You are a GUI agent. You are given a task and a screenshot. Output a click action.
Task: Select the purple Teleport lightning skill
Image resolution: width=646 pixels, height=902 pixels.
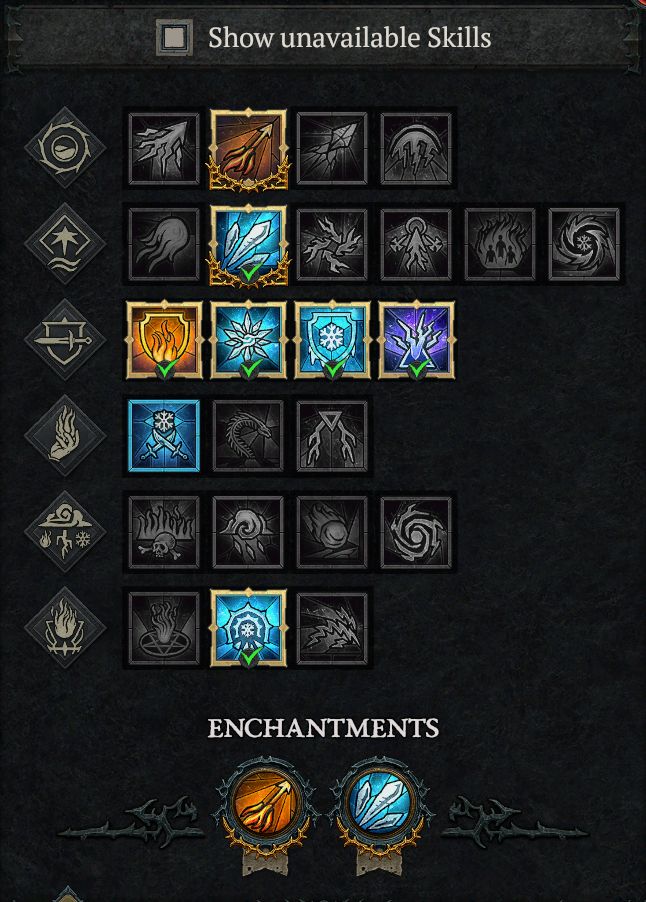416,340
